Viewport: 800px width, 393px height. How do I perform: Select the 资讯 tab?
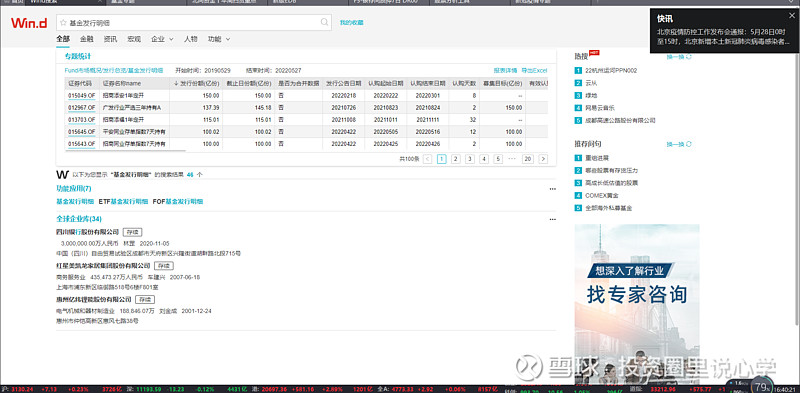110,39
